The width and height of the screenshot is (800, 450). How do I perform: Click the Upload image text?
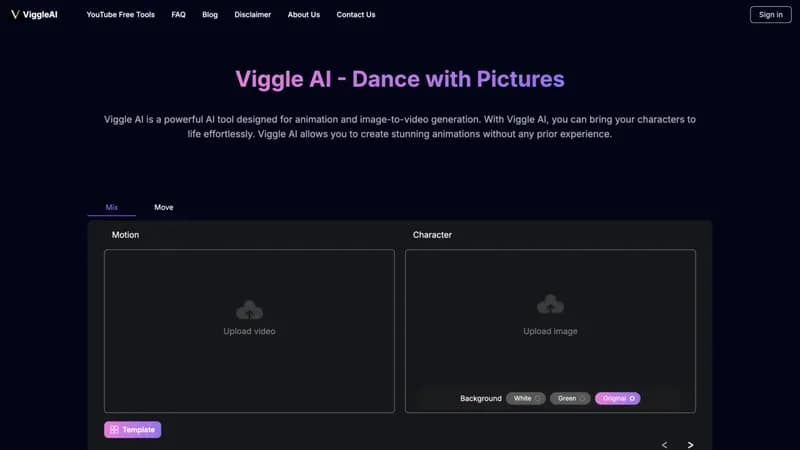[551, 331]
